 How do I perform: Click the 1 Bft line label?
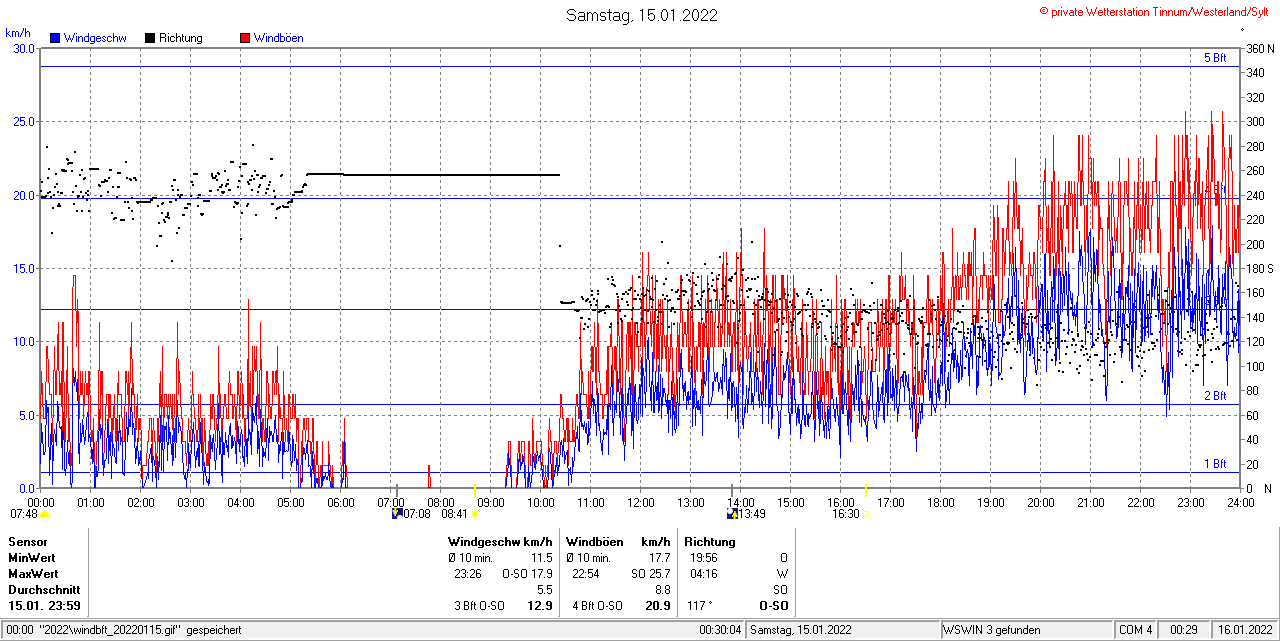point(1215,464)
